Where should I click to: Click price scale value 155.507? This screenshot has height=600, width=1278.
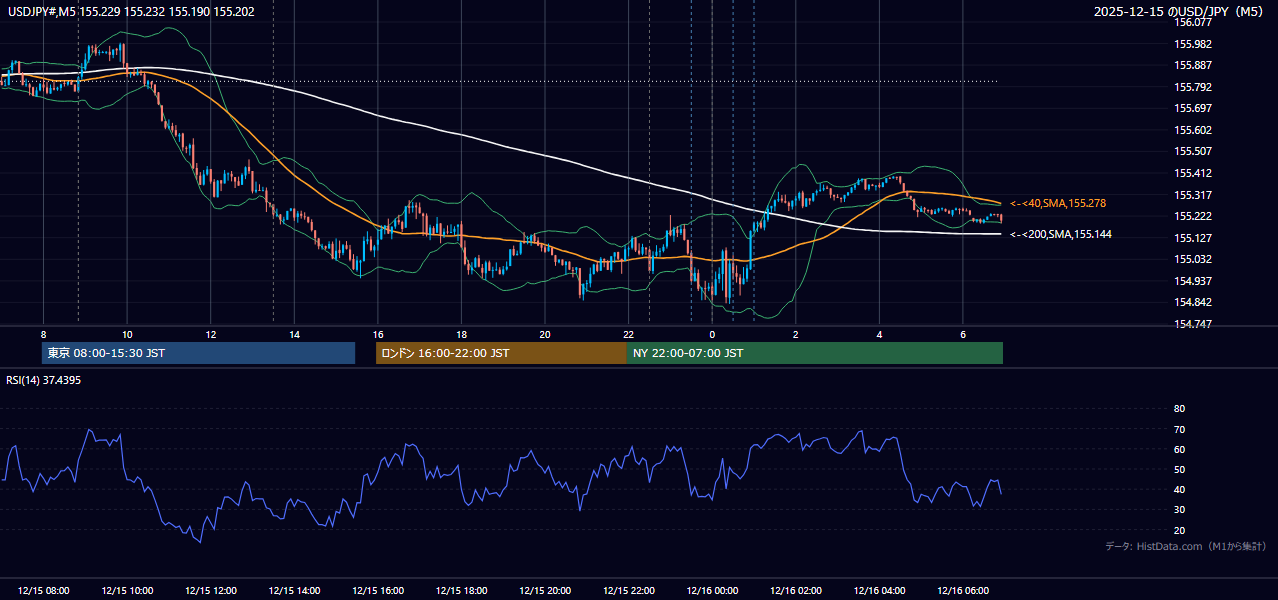pos(1192,151)
